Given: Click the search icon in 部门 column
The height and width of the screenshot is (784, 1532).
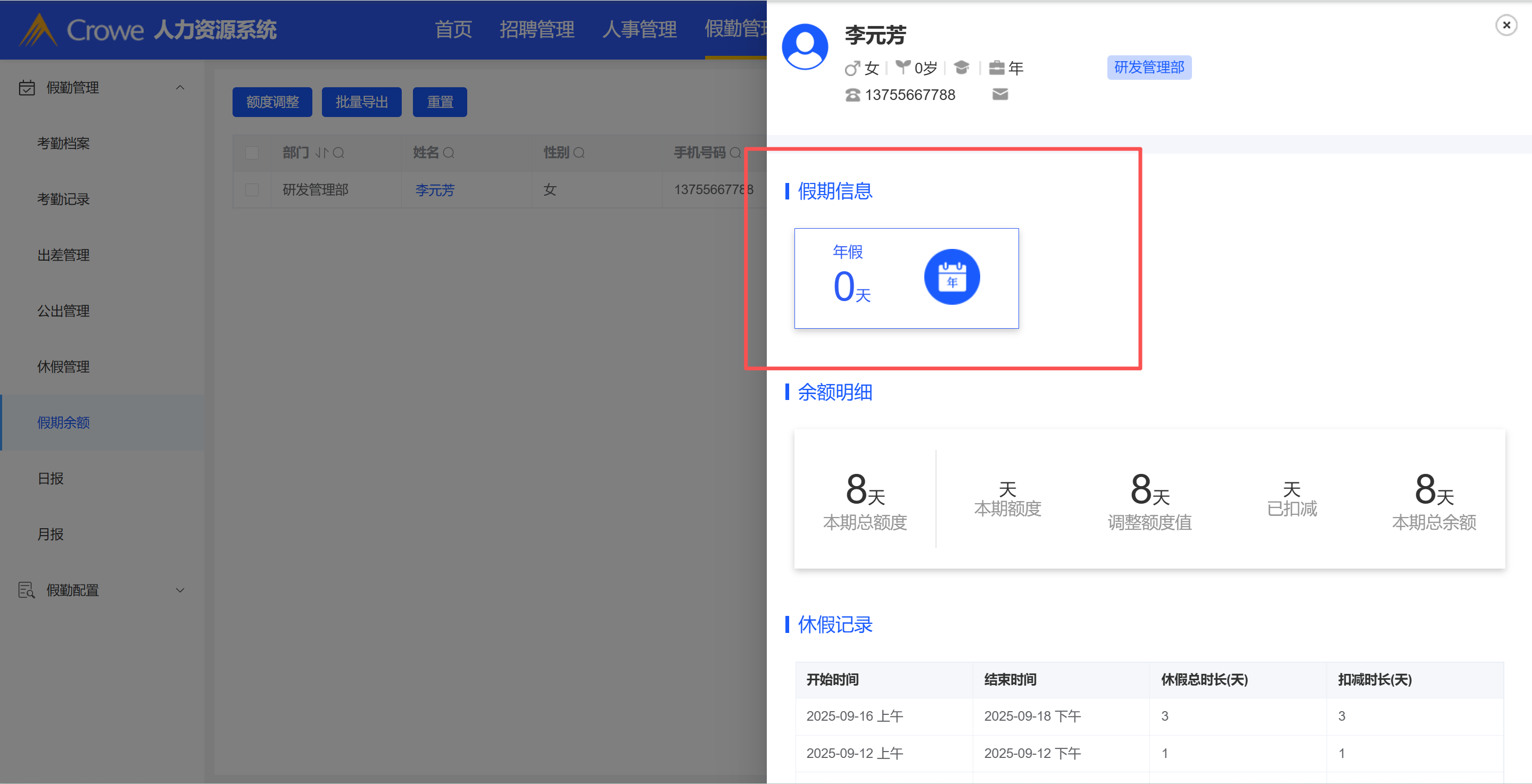Looking at the screenshot, I should [x=338, y=153].
